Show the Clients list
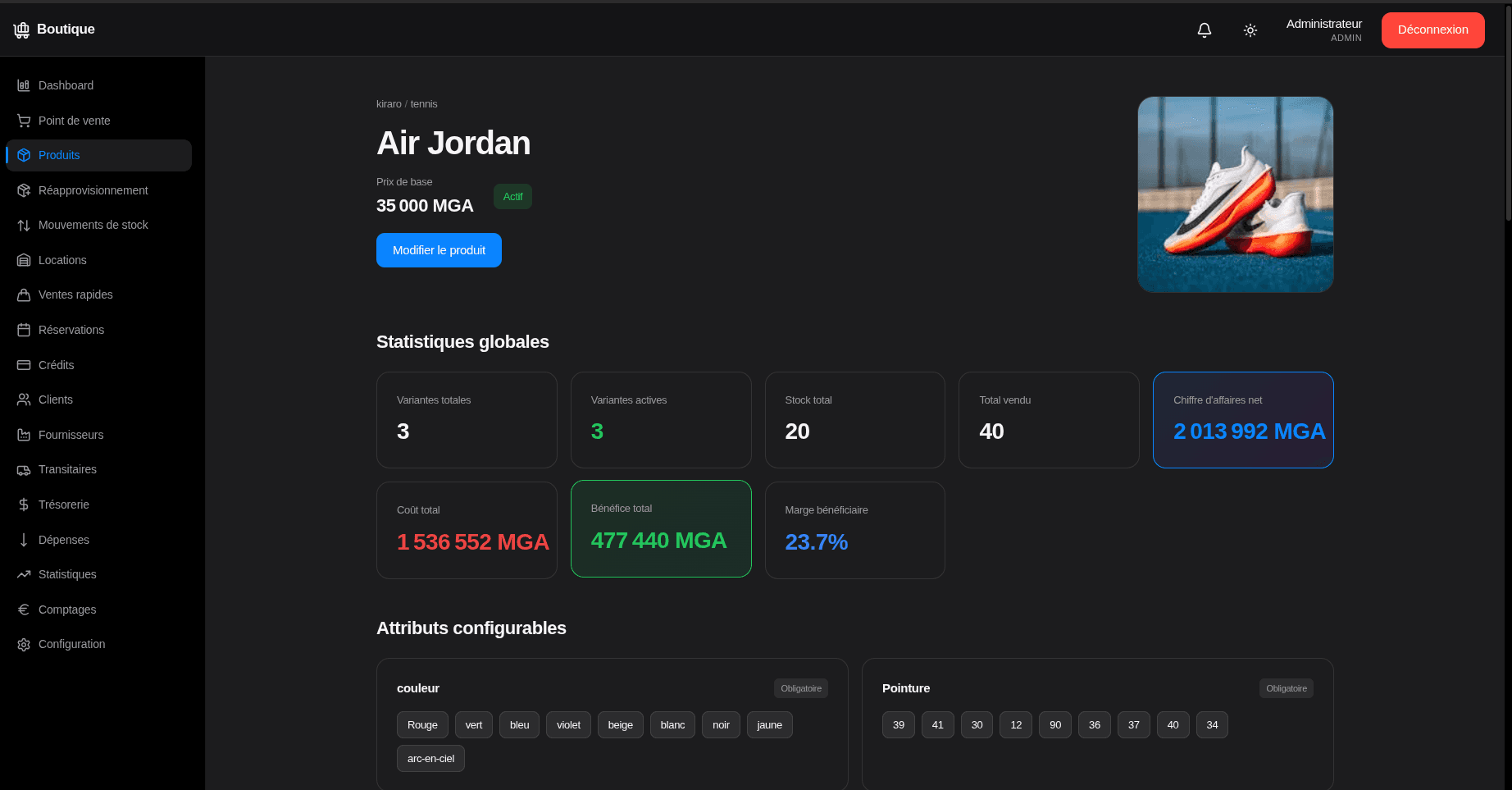 (x=99, y=400)
